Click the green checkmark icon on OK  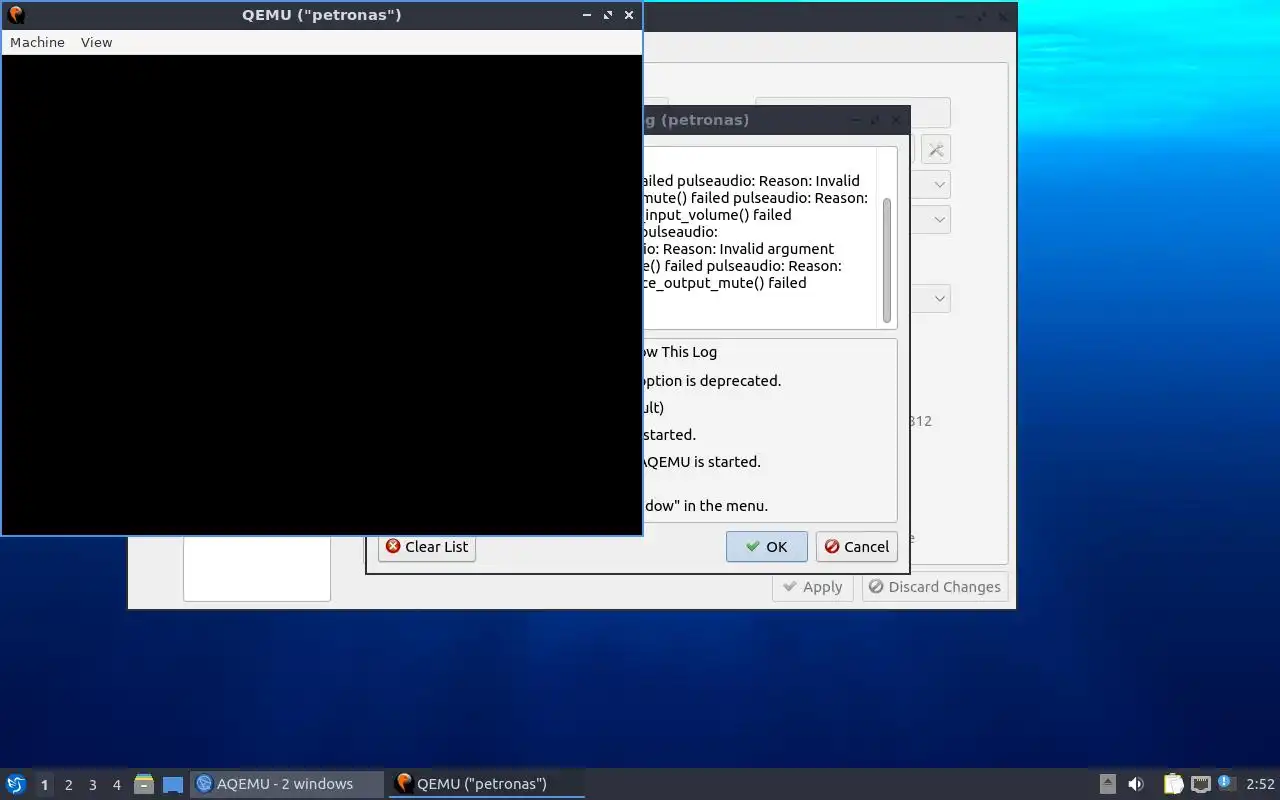(752, 546)
